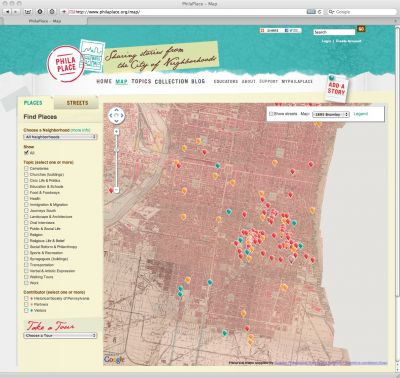The image size is (400, 378).
Task: Click the browser page reload icon
Action: pyautogui.click(x=320, y=12)
